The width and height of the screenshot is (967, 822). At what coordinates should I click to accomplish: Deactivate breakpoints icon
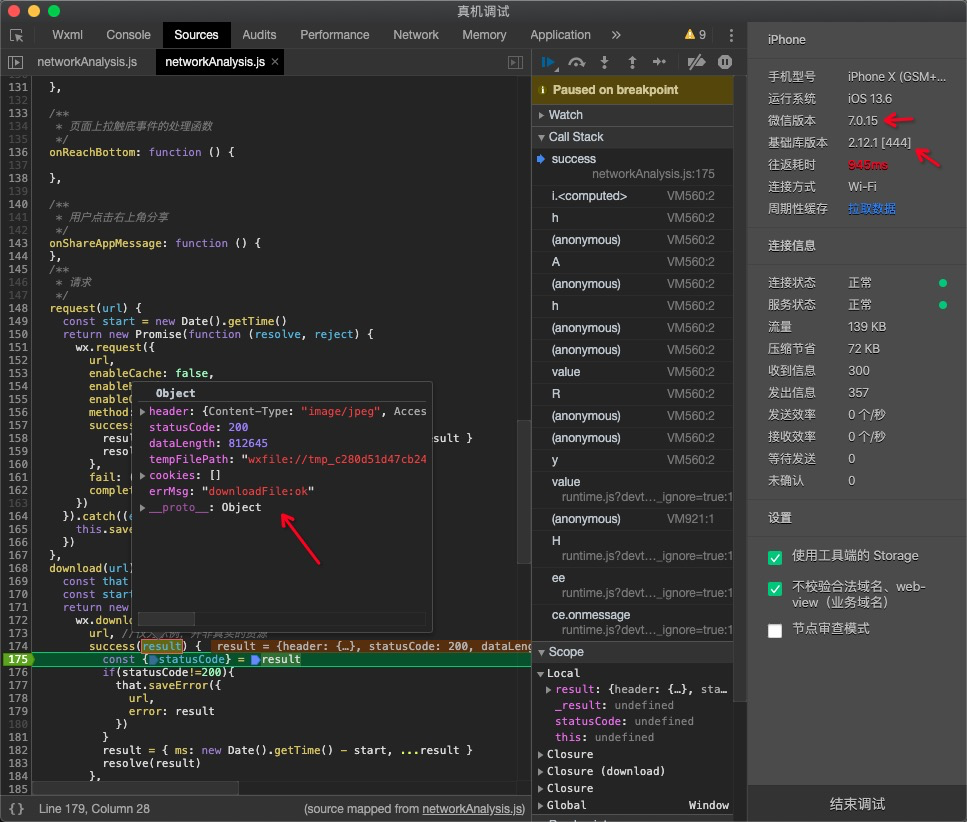[697, 62]
